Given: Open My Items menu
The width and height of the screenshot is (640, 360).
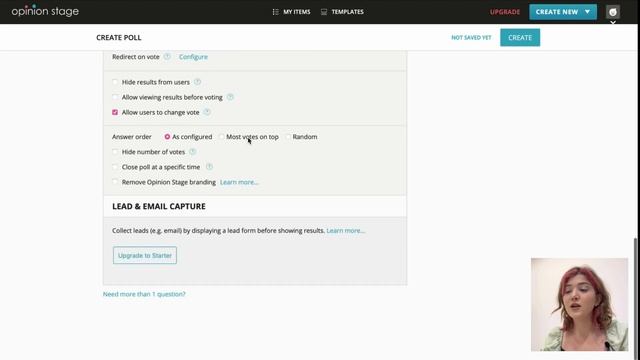Looking at the screenshot, I should tap(296, 12).
